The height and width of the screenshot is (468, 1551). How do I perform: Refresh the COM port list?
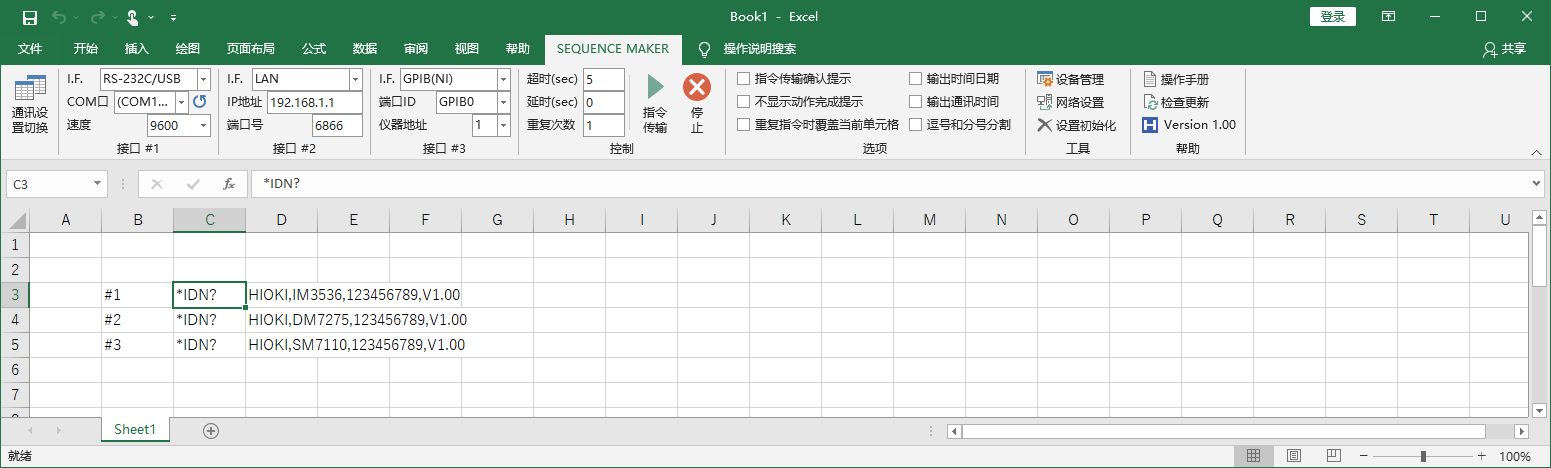click(x=199, y=102)
